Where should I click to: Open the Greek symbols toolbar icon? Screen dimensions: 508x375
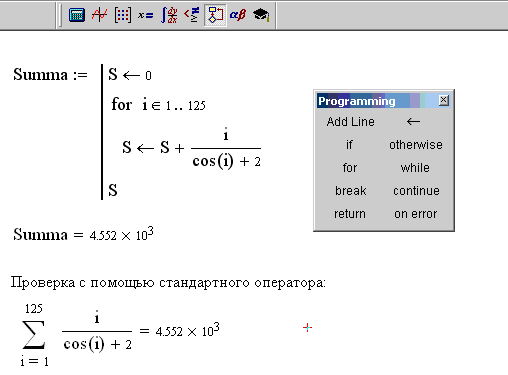coord(238,15)
